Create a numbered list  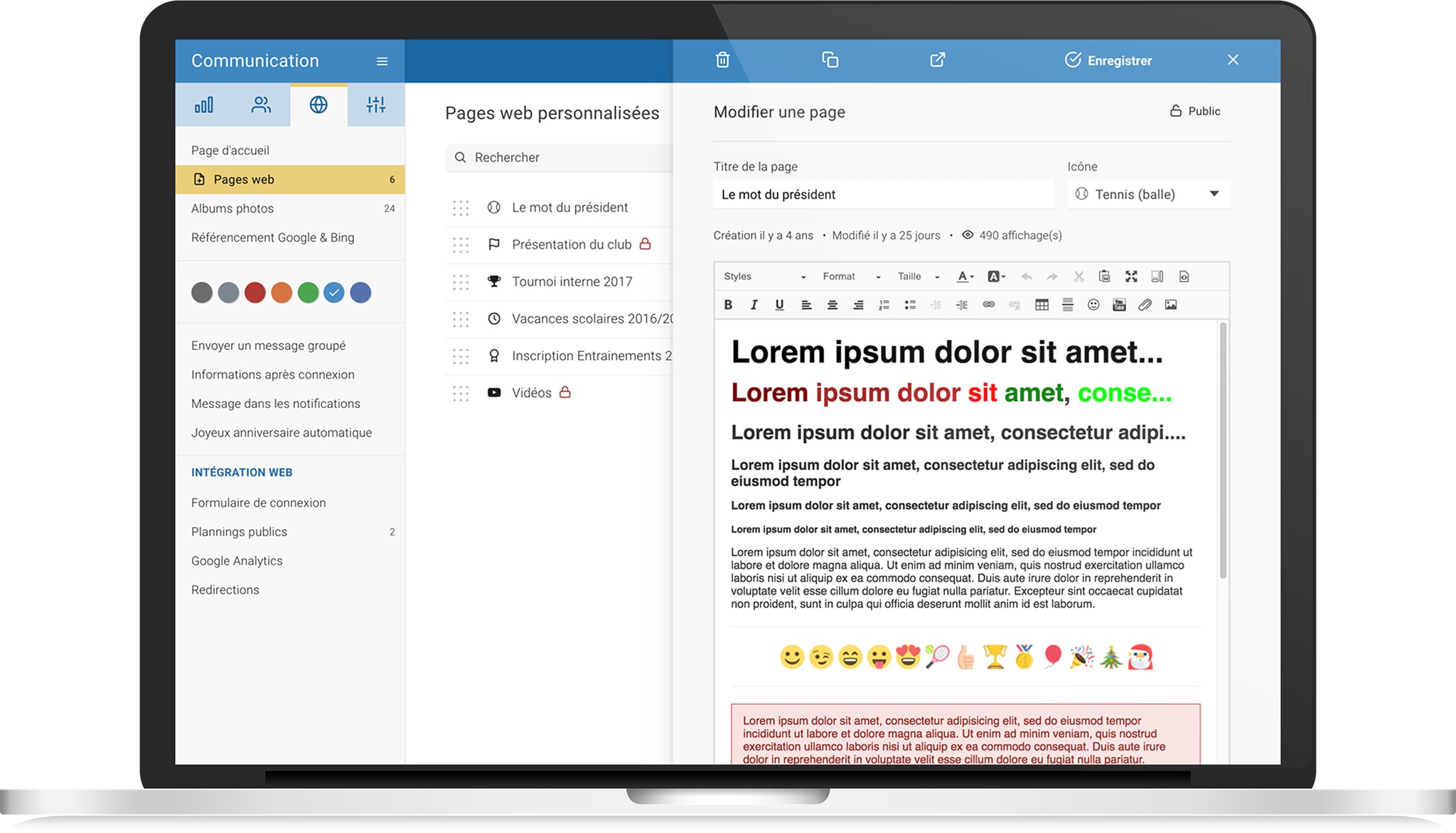(x=884, y=304)
